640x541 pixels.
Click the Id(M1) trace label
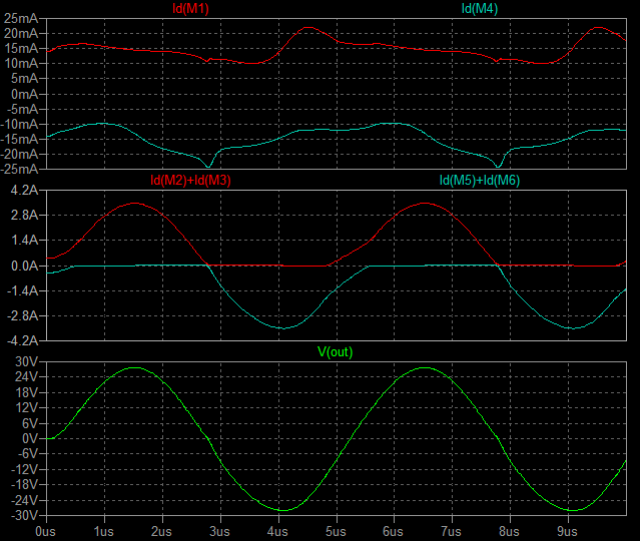192,8
